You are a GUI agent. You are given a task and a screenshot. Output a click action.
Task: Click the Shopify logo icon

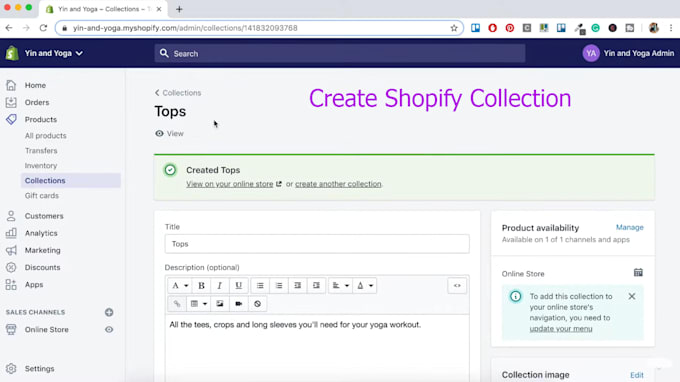tap(12, 53)
